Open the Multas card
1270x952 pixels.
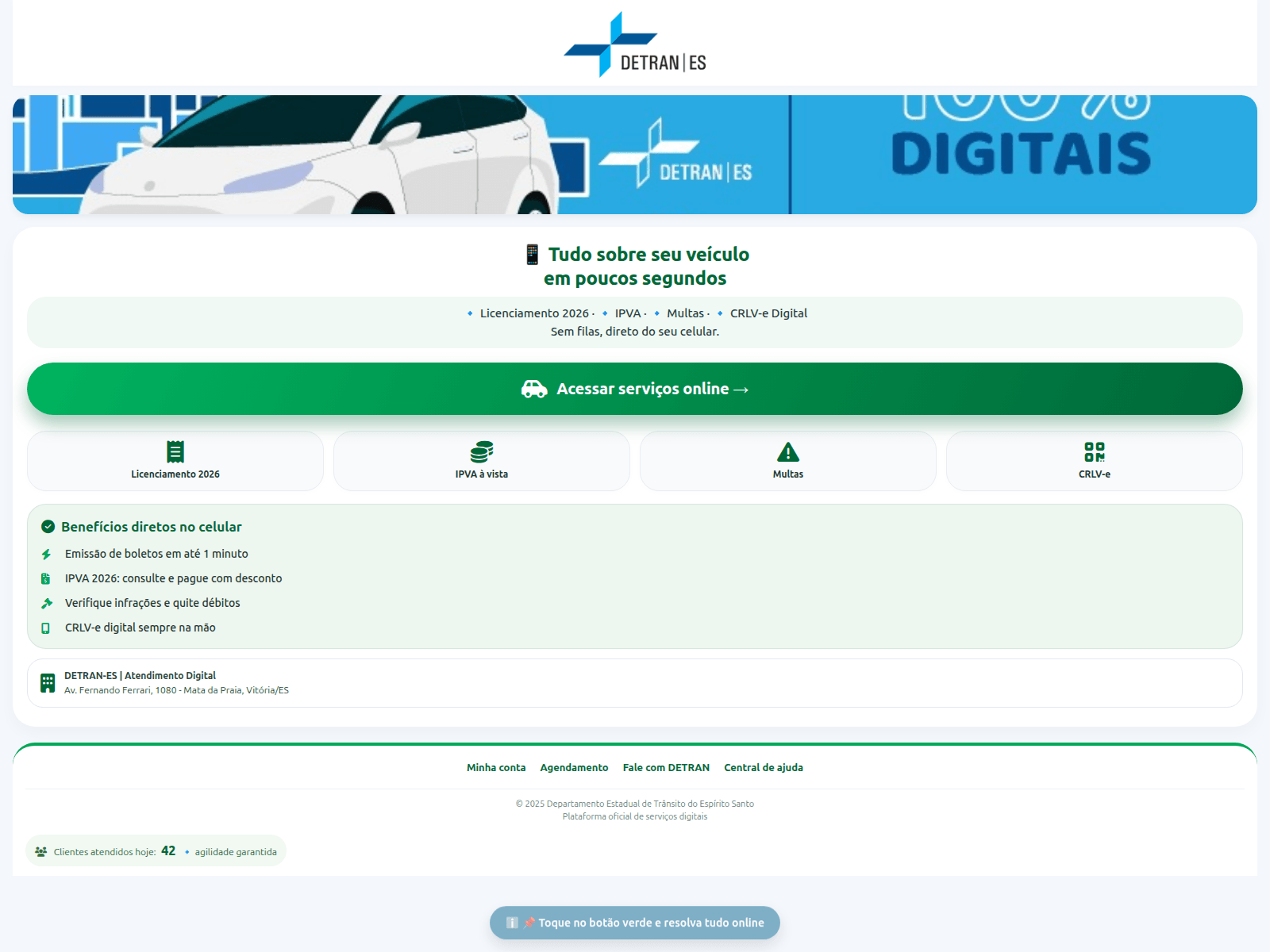pos(788,461)
